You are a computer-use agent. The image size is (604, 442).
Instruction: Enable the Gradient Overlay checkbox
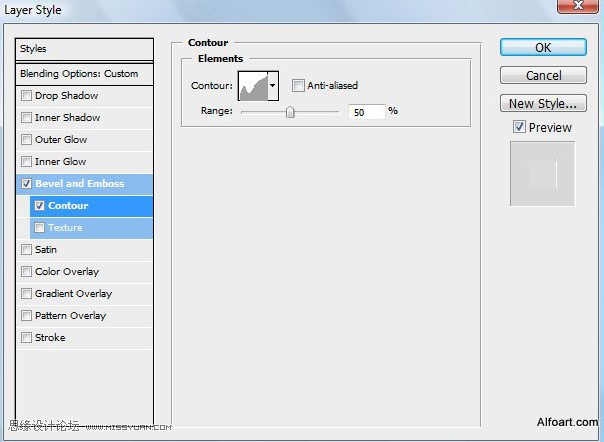pyautogui.click(x=26, y=293)
